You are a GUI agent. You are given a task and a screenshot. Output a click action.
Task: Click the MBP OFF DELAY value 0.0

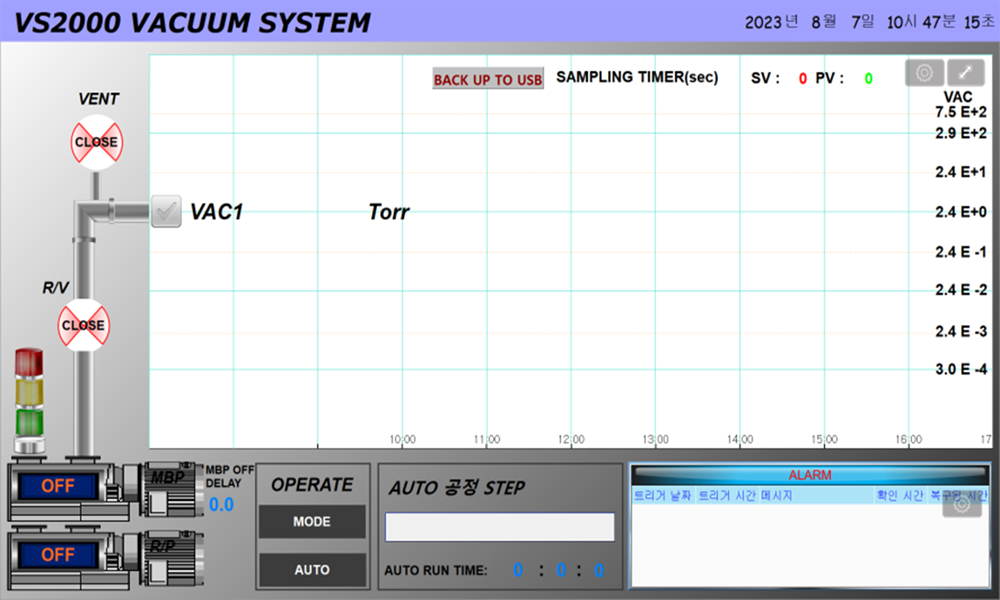point(222,505)
